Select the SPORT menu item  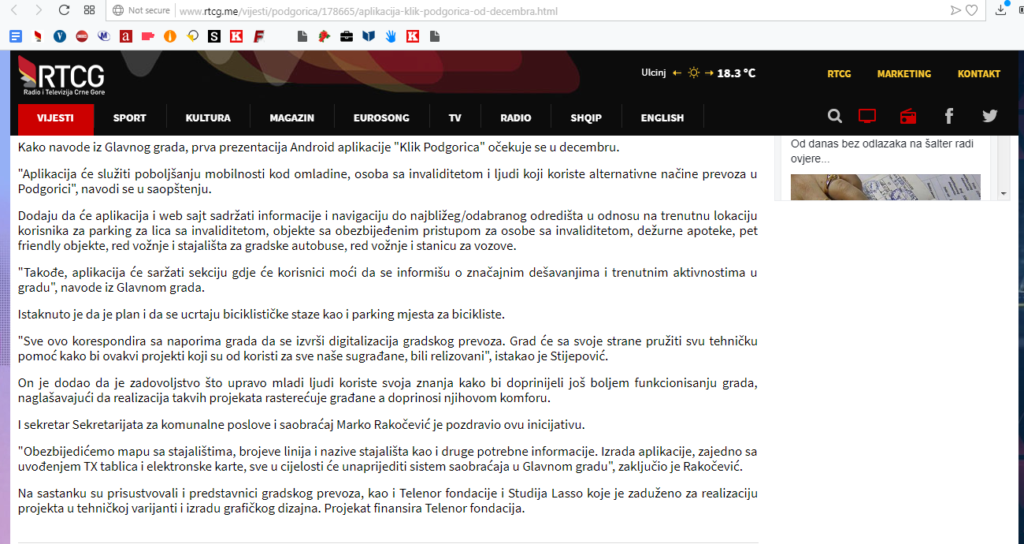129,118
